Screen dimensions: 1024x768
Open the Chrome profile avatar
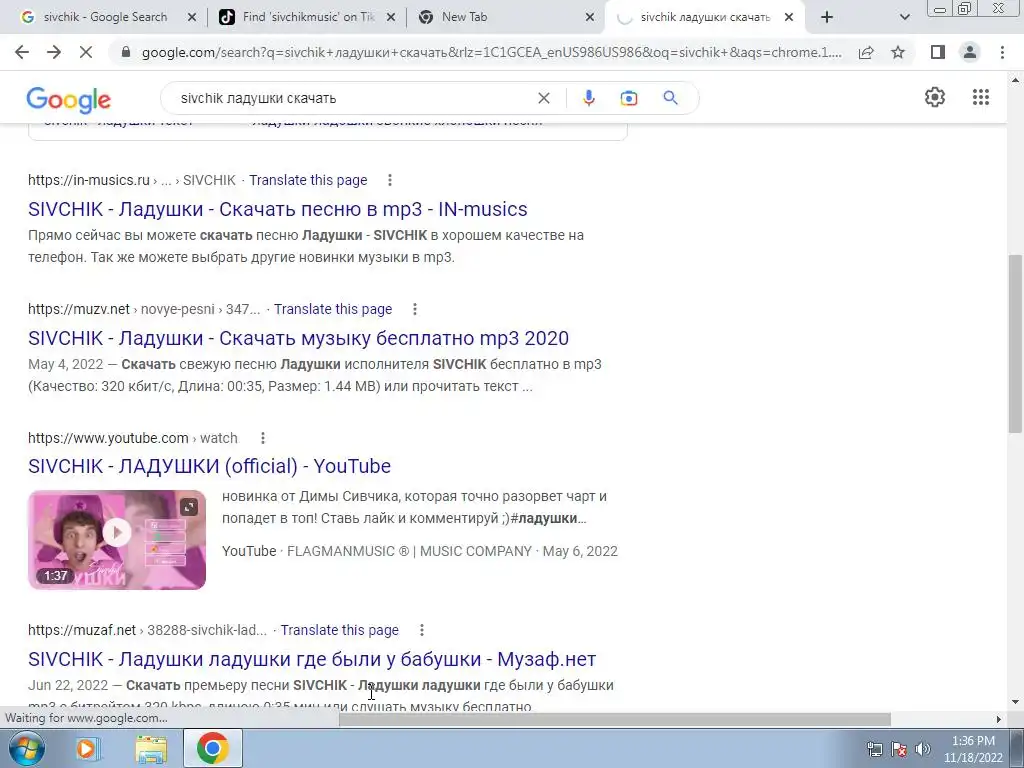(x=970, y=52)
